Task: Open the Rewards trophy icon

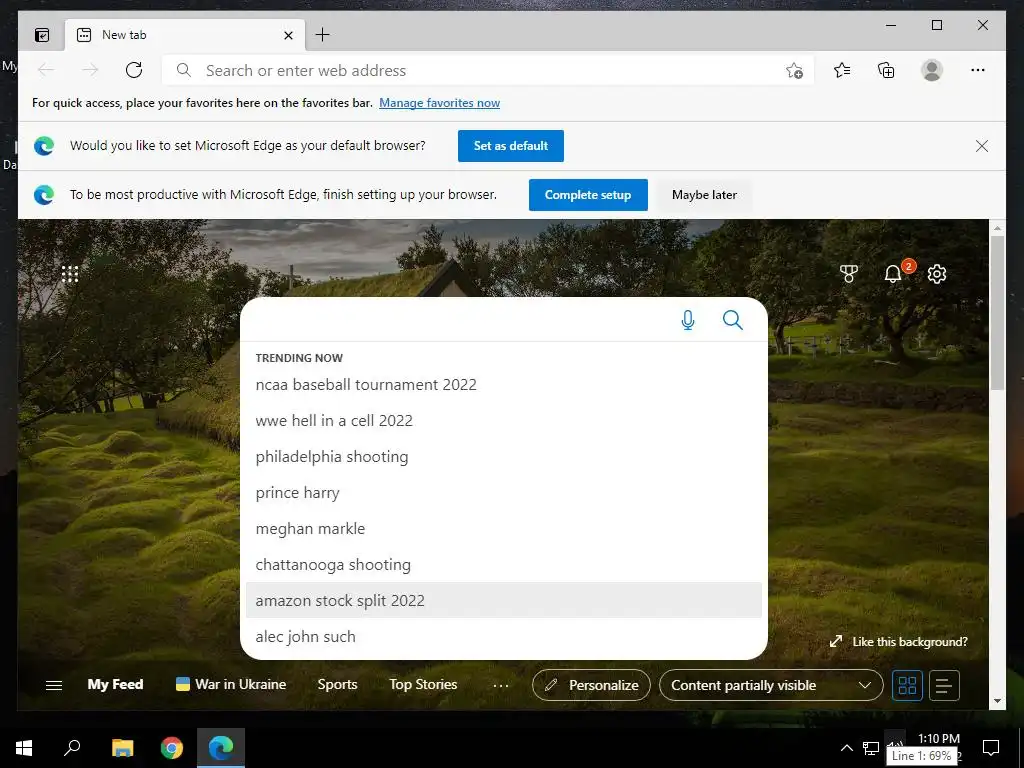Action: coord(848,274)
